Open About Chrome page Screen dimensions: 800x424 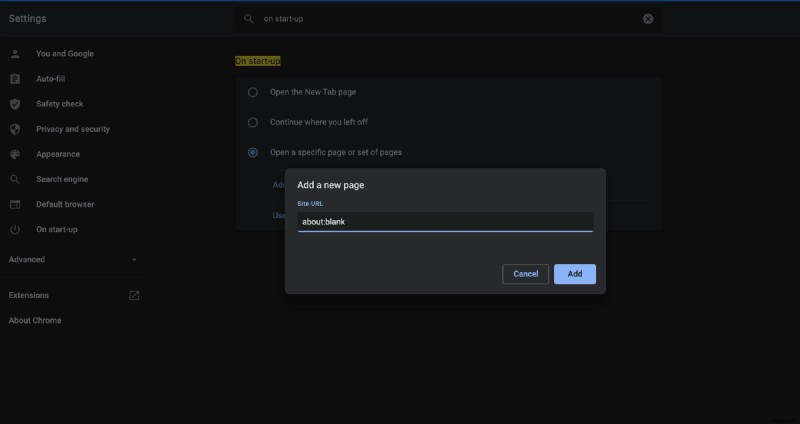click(x=35, y=320)
